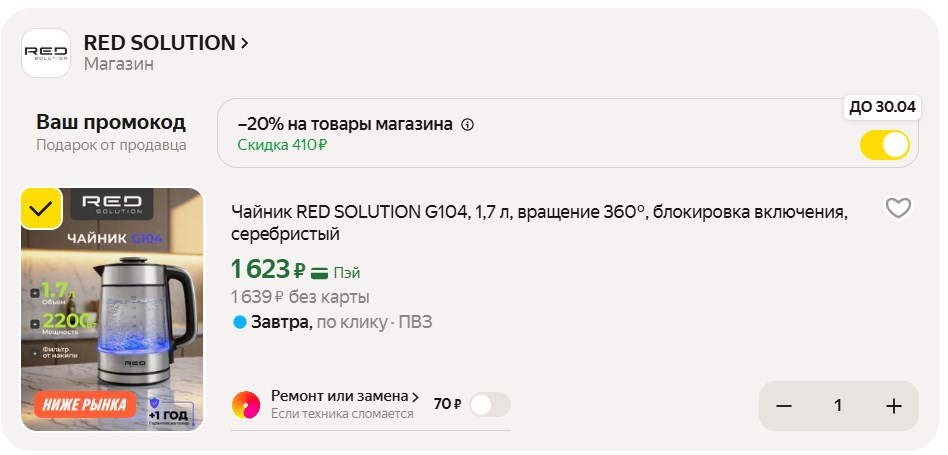The image size is (948, 455).
Task: Click the 'Магазин' label under store name
Action: (118, 65)
